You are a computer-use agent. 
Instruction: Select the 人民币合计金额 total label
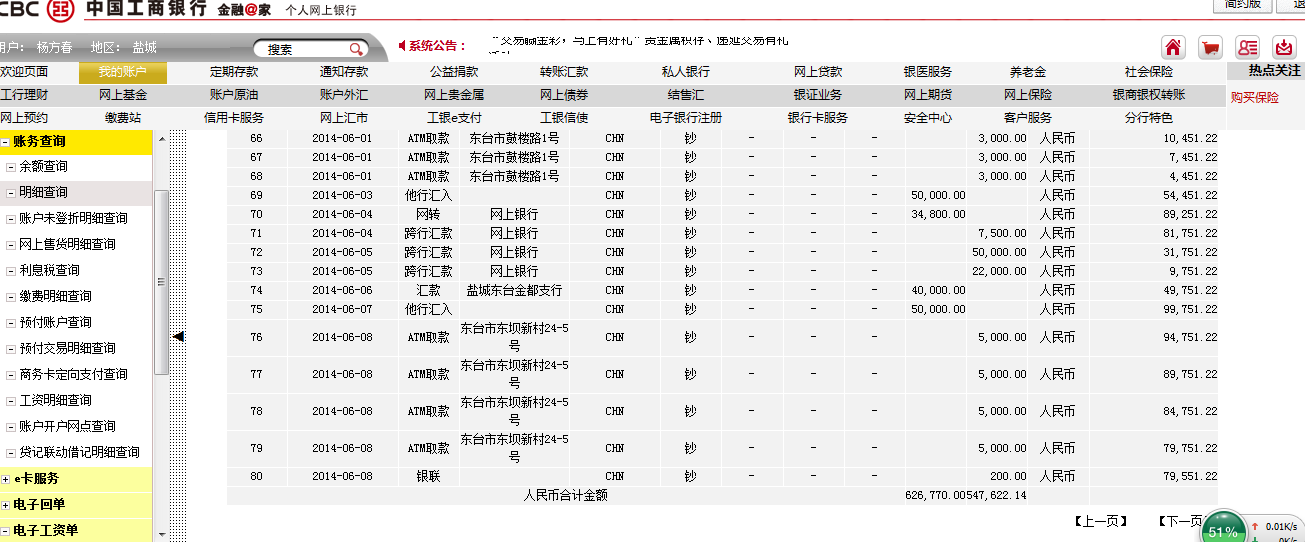(566, 495)
